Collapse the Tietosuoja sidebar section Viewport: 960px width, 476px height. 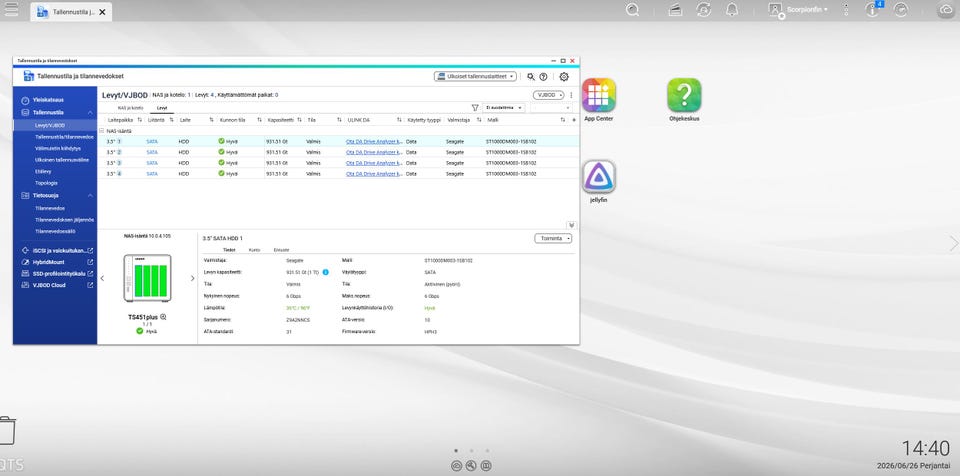(x=90, y=195)
